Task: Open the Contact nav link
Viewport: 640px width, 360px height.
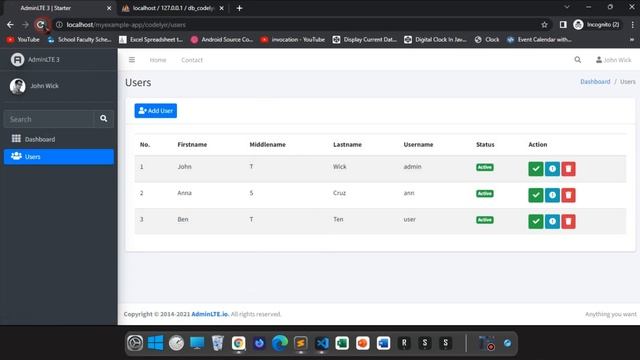Action: 192,60
